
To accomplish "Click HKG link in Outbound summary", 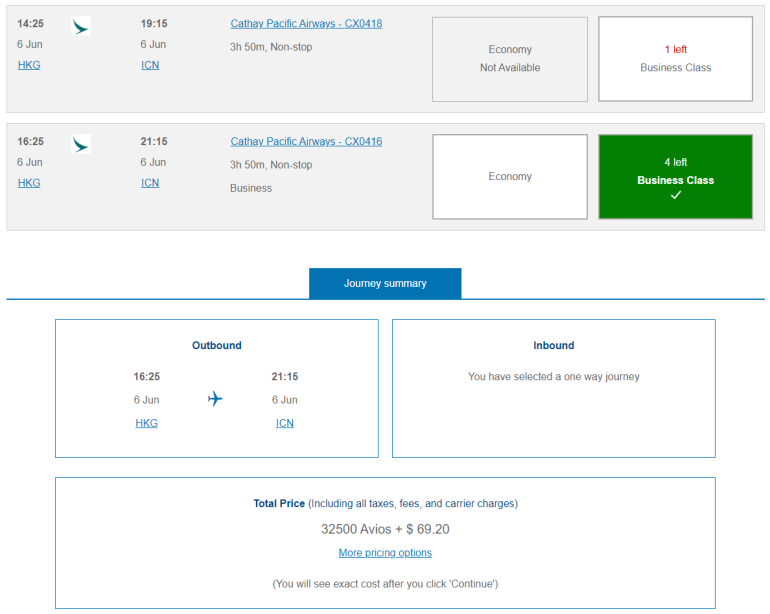I will click(x=146, y=423).
